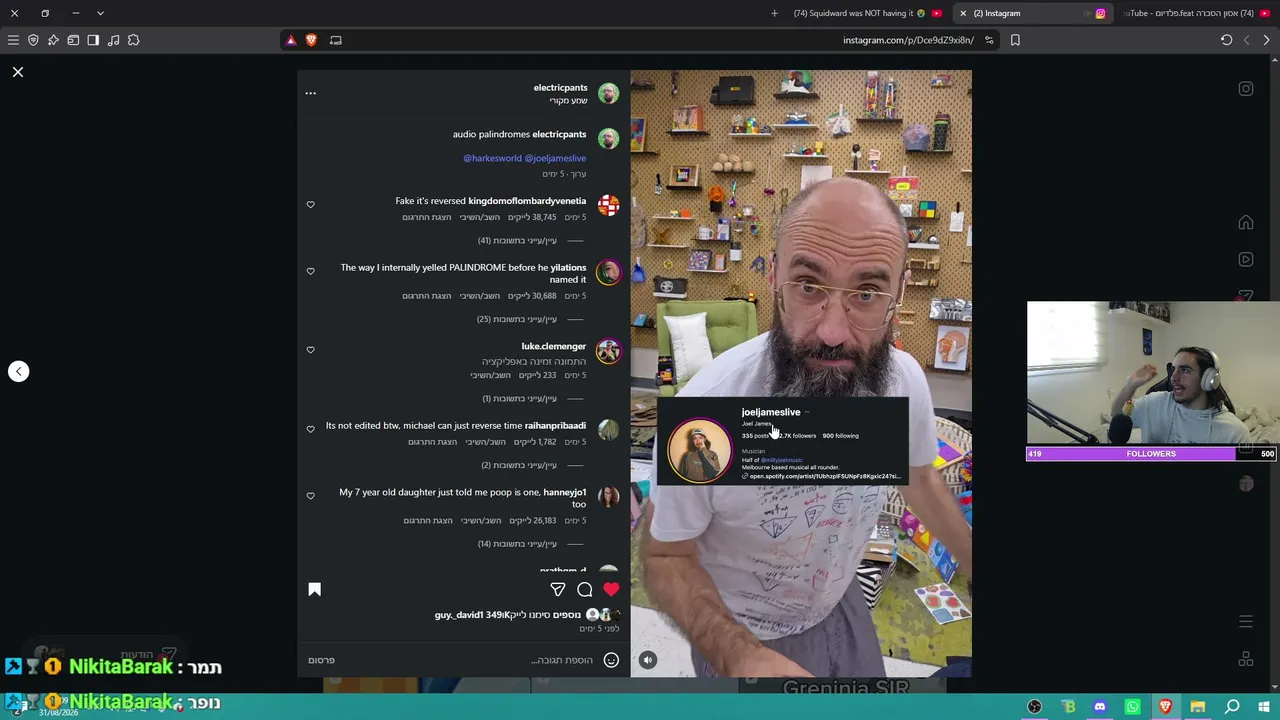Screen dimensions: 1280x720
Task: Open electricpants avatar in post header
Action: point(608,93)
